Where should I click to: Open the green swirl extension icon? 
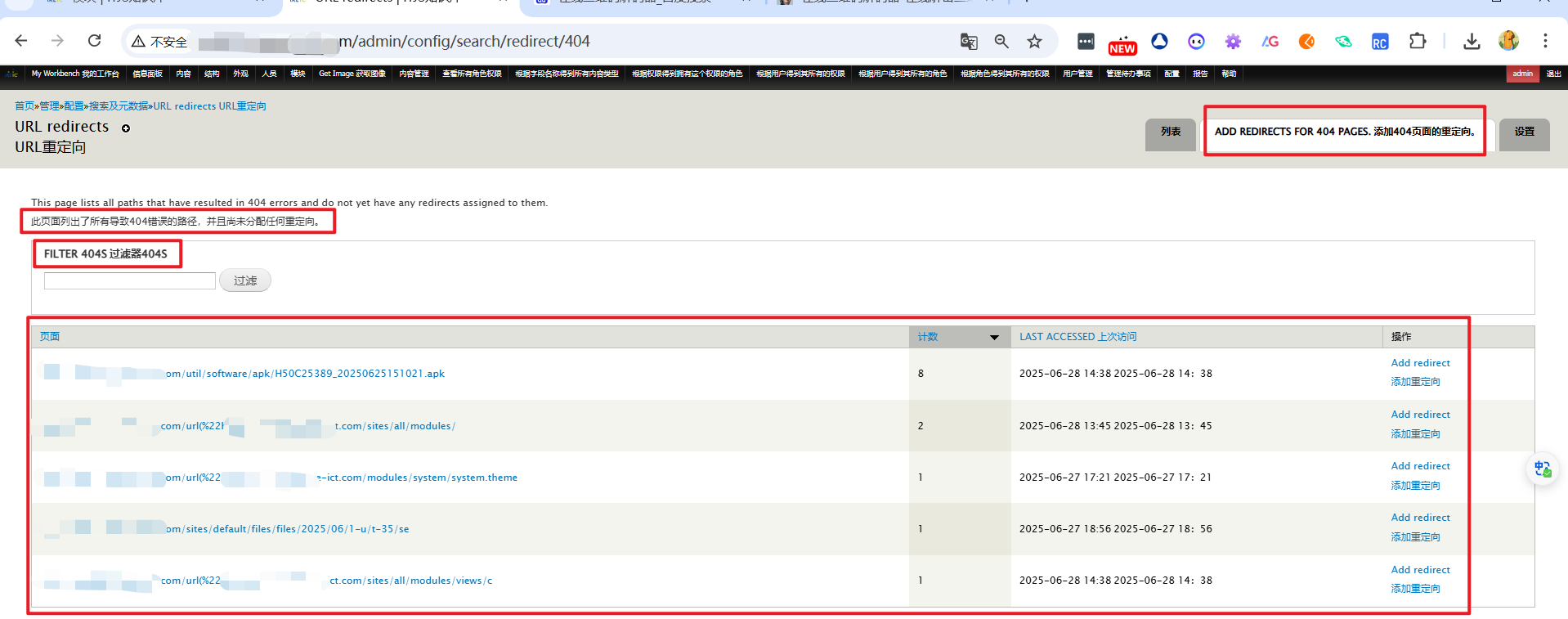click(1343, 41)
